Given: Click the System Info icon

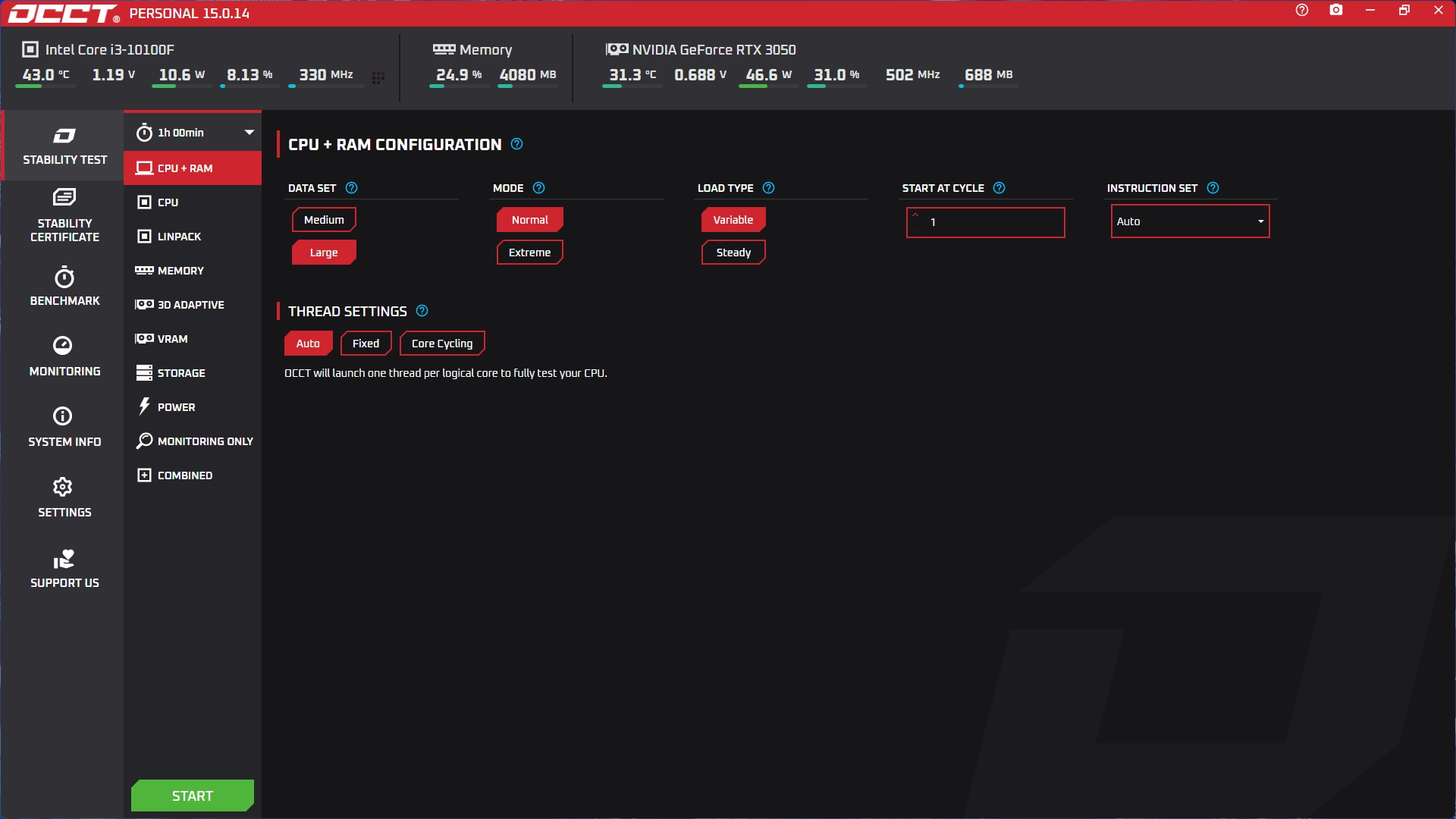Looking at the screenshot, I should (x=63, y=416).
